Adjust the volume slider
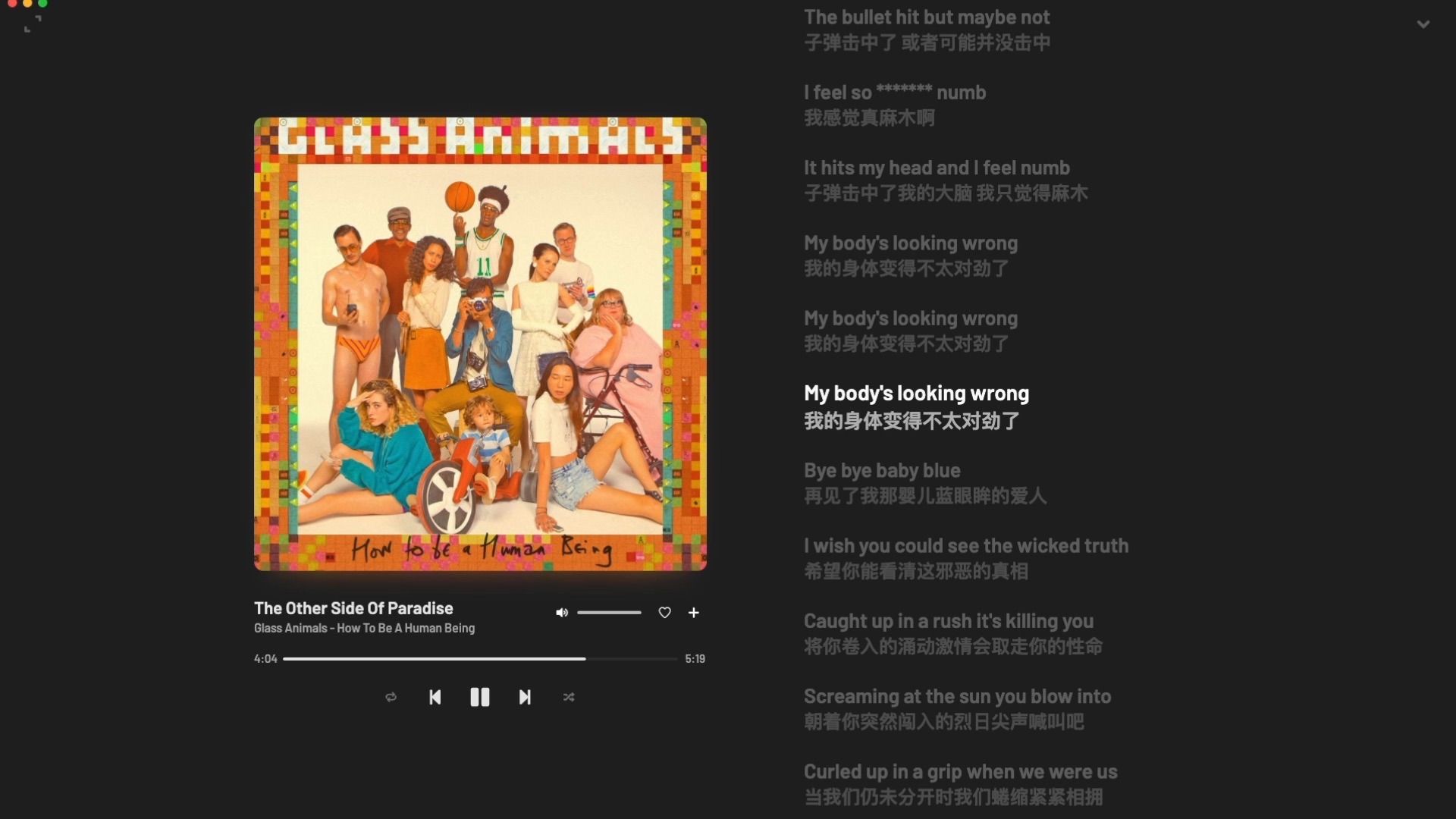The width and height of the screenshot is (1456, 819). pyautogui.click(x=609, y=613)
